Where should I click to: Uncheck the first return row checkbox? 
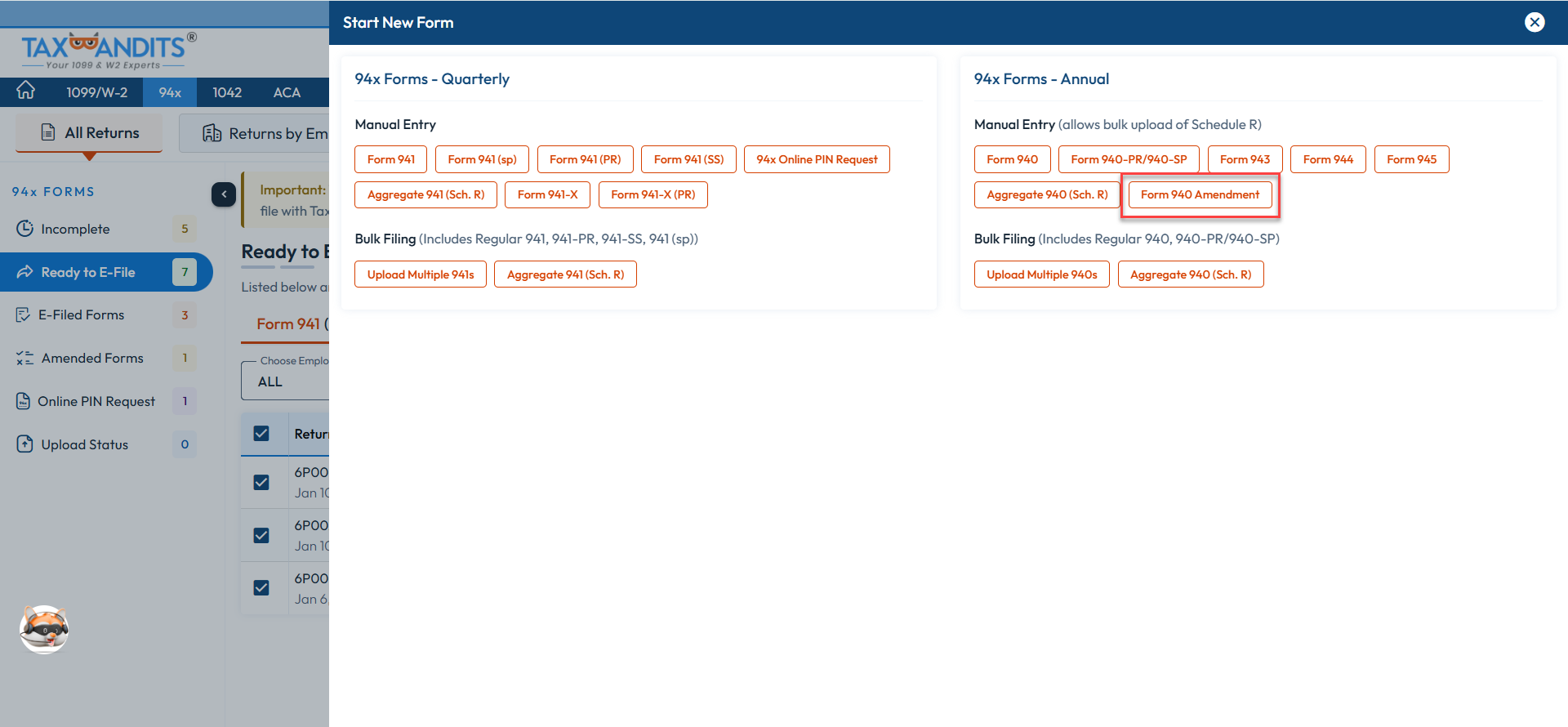261,483
